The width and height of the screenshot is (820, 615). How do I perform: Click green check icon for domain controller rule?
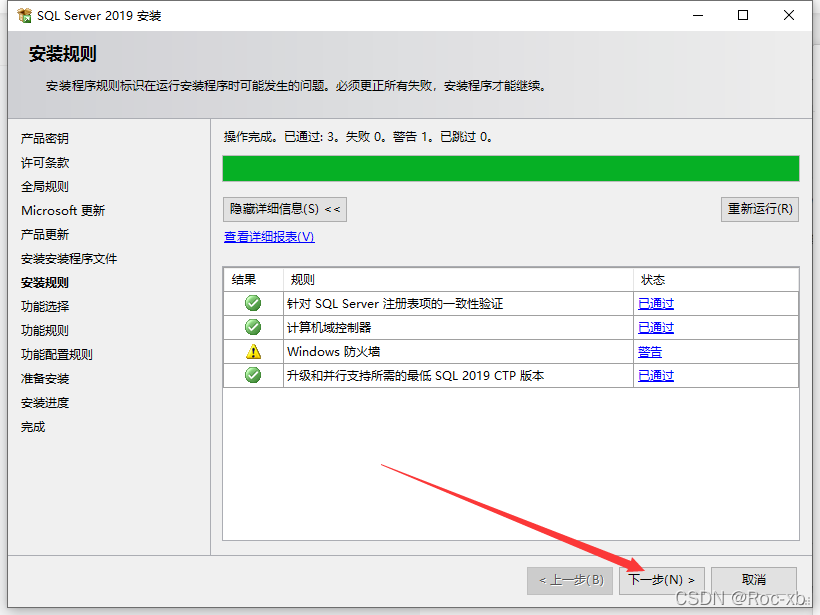[x=253, y=327]
